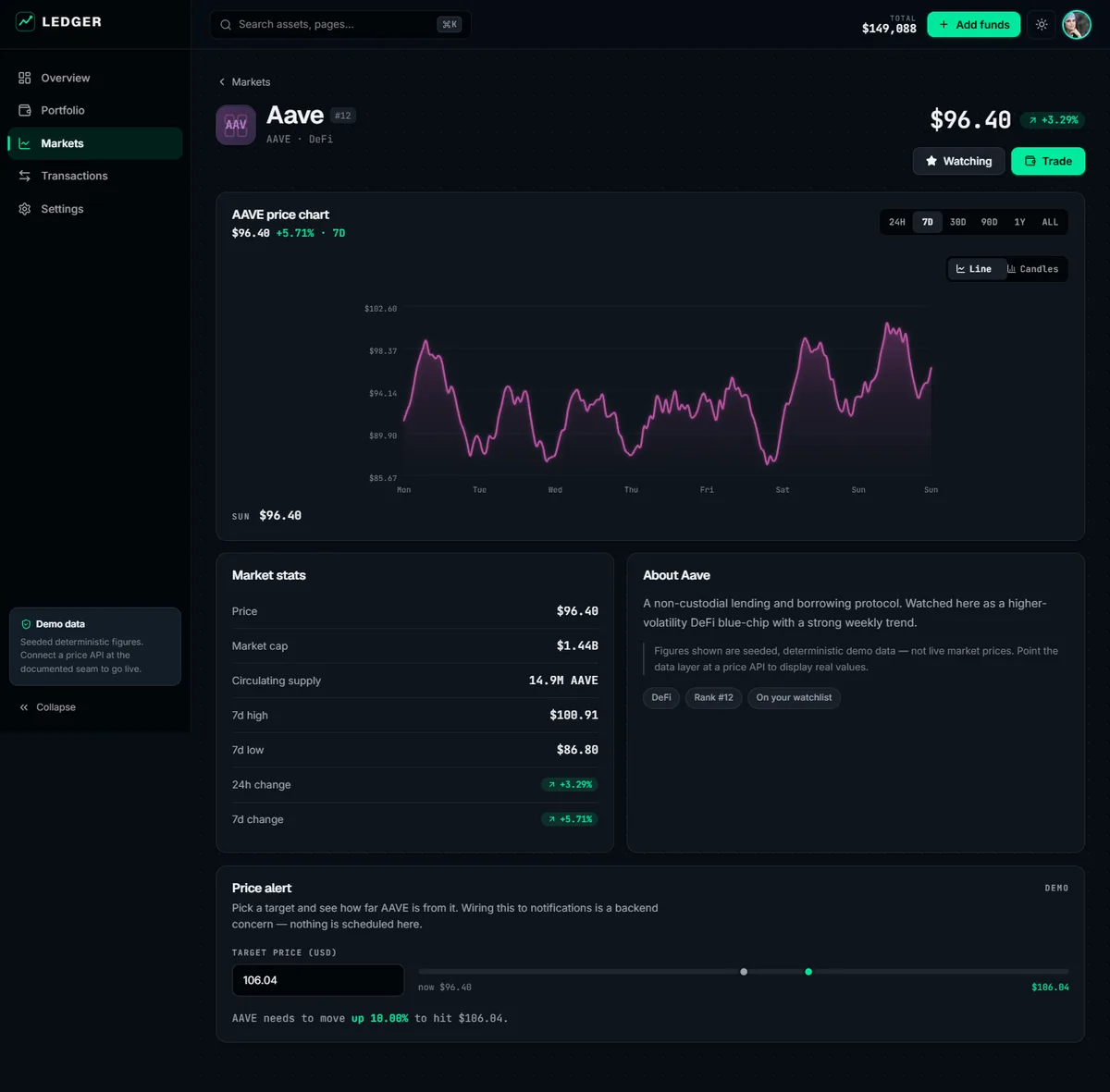Click the Portfolio wallet icon
This screenshot has width=1110, height=1092.
tap(25, 110)
